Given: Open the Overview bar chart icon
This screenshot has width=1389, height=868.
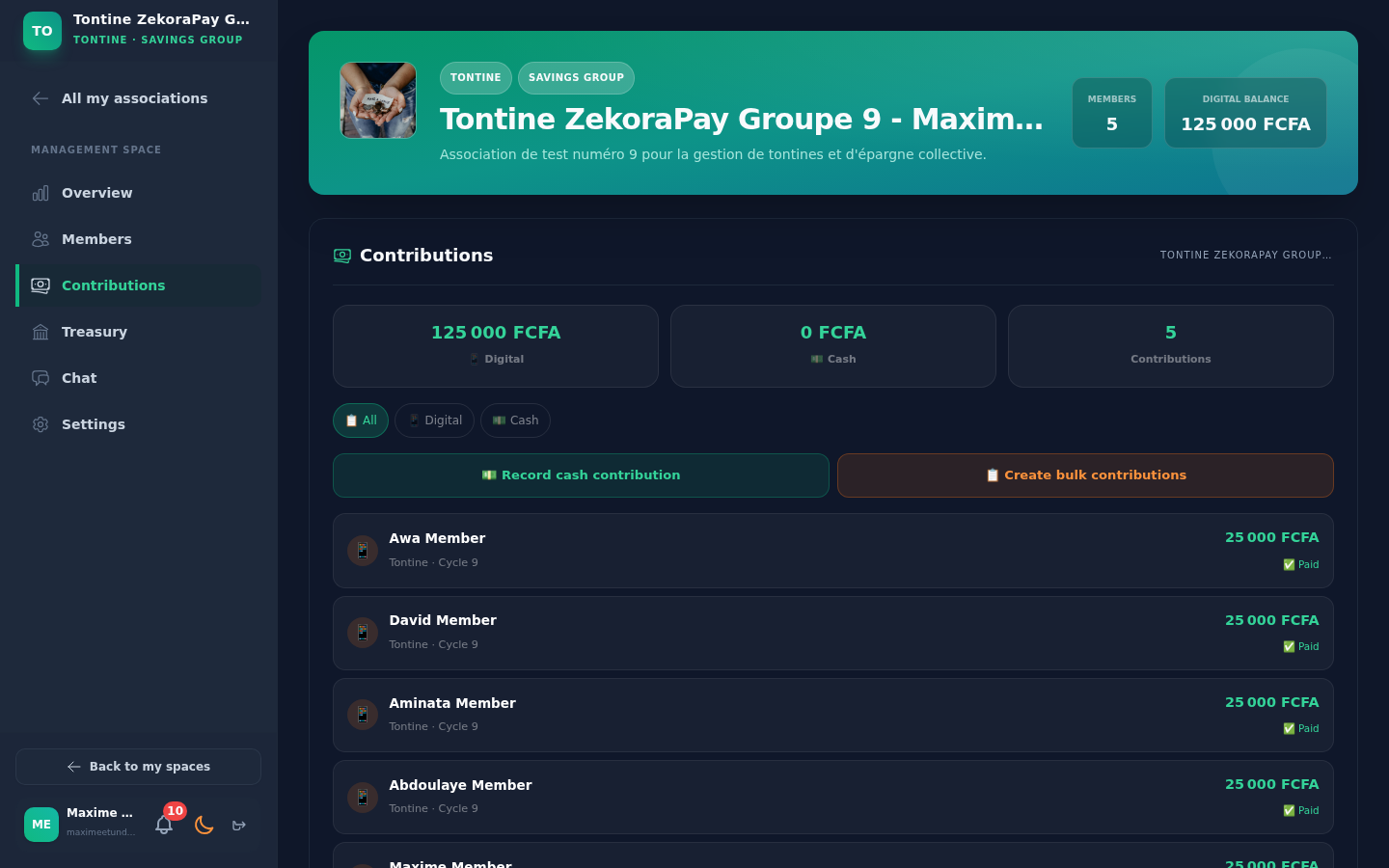Looking at the screenshot, I should [x=41, y=193].
